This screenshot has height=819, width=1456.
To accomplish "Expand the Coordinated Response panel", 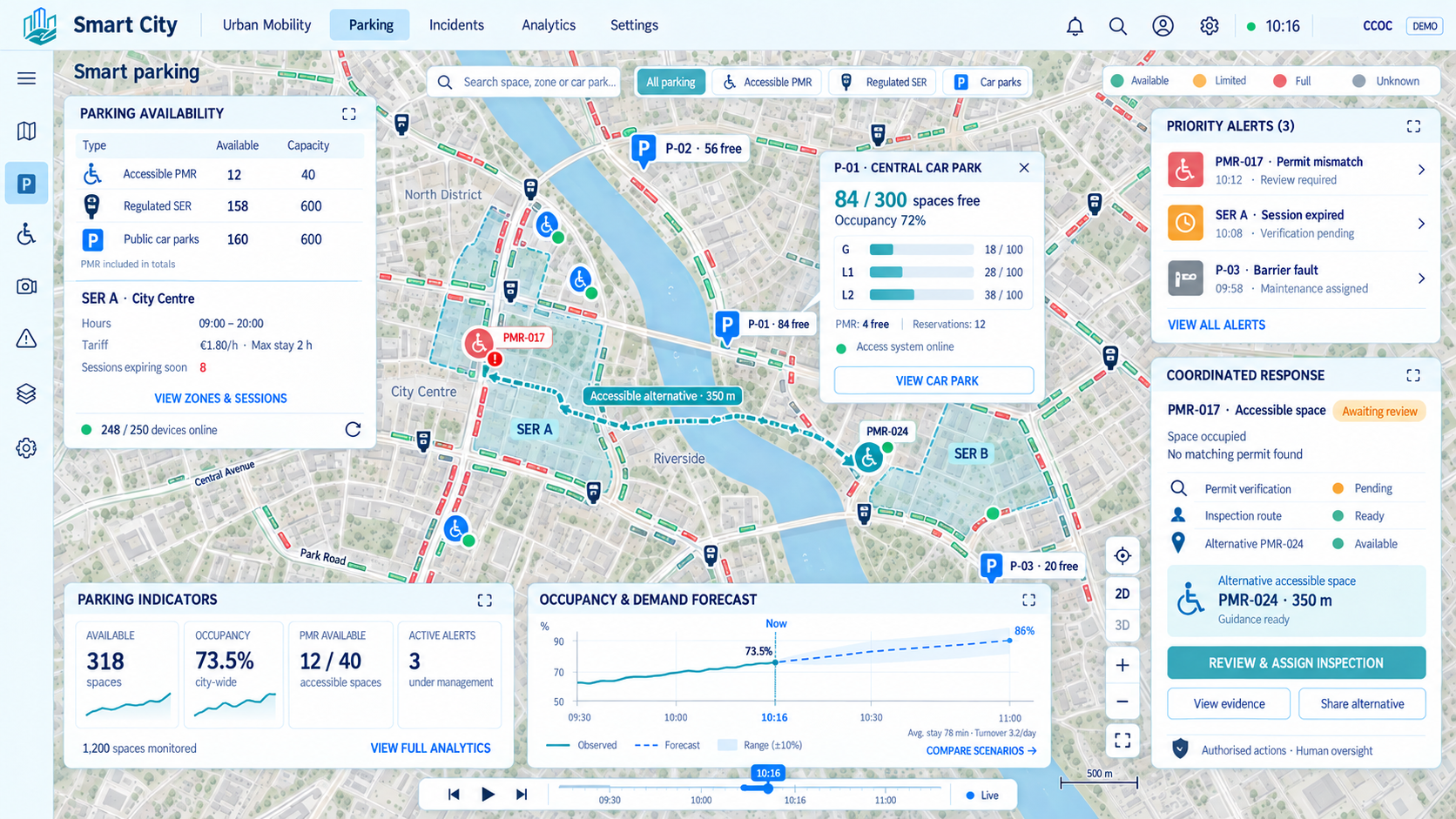I will (1413, 375).
